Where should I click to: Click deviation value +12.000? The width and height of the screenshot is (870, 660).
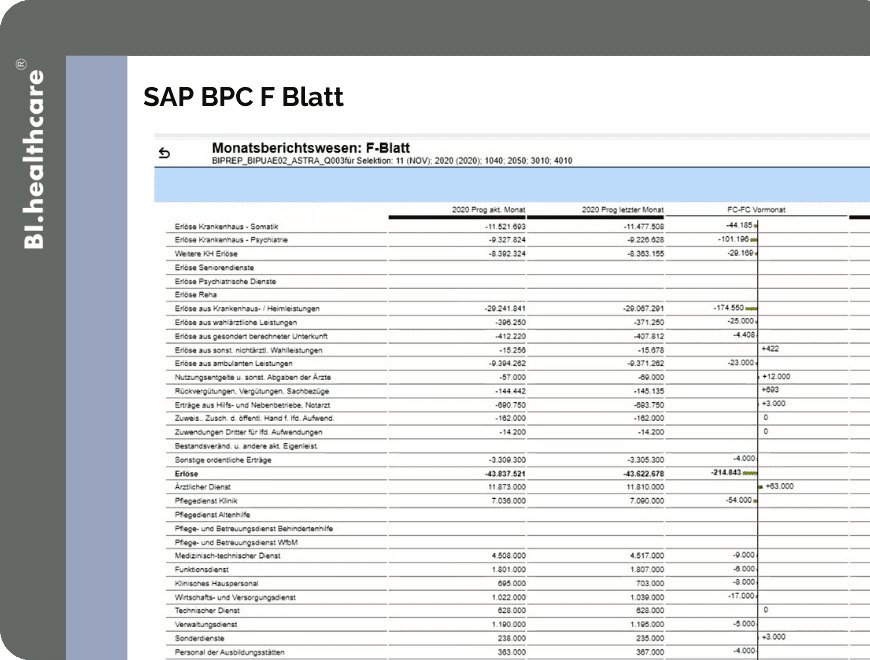click(x=776, y=377)
